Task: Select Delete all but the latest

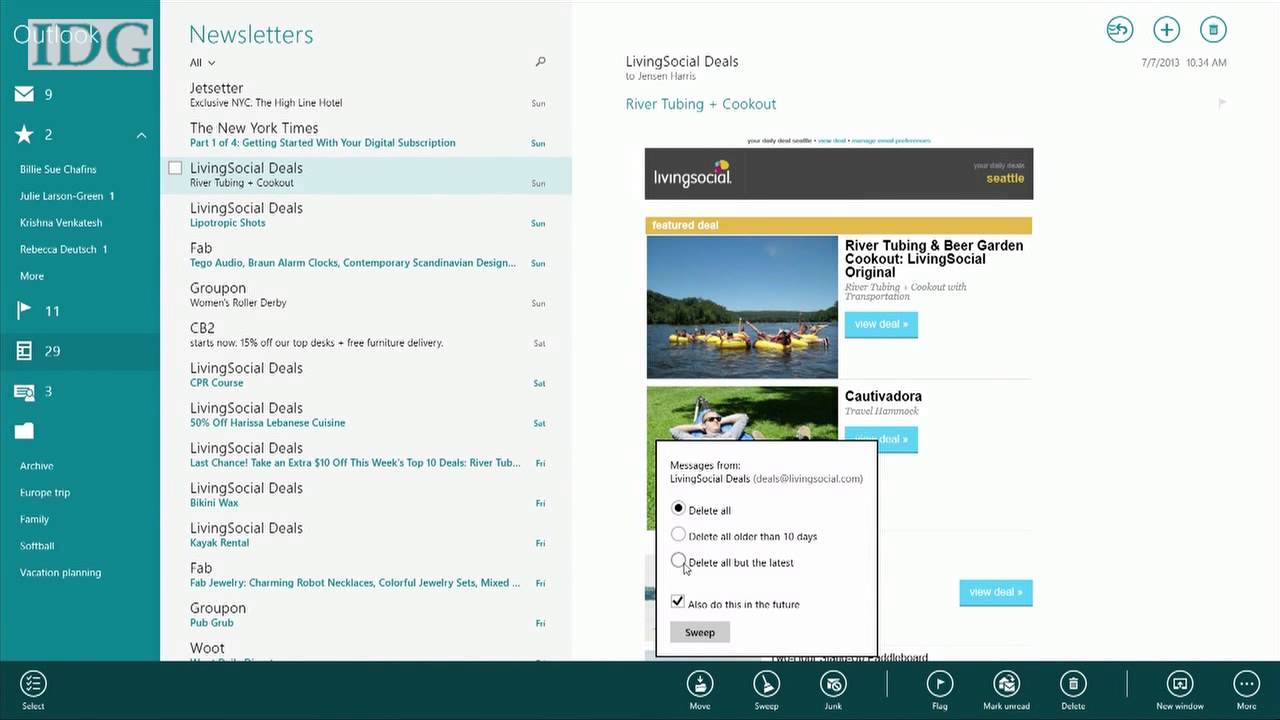Action: click(678, 561)
